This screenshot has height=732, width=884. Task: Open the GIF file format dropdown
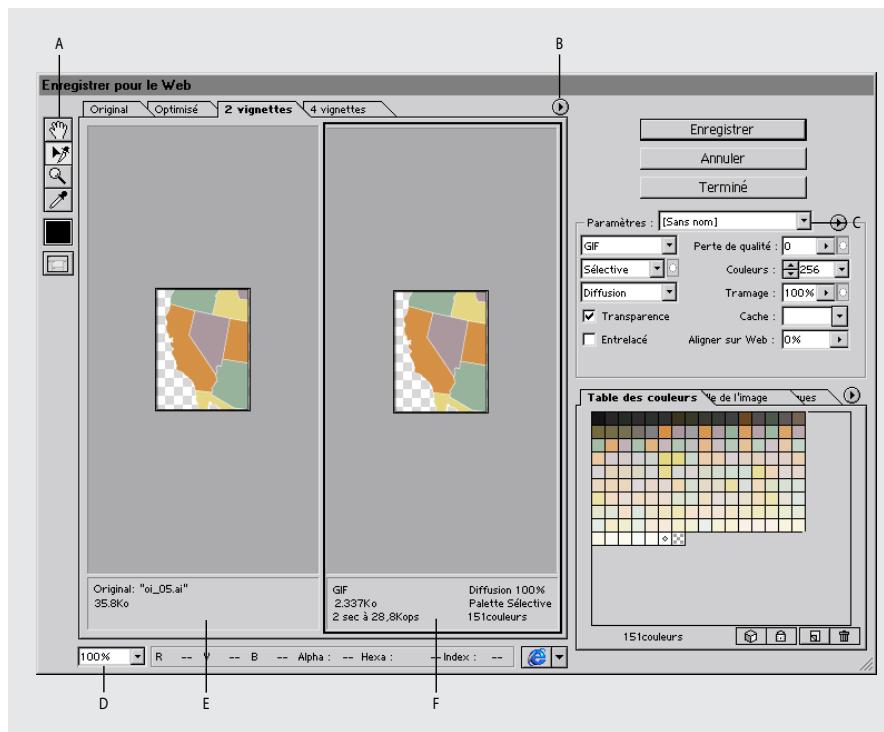629,246
